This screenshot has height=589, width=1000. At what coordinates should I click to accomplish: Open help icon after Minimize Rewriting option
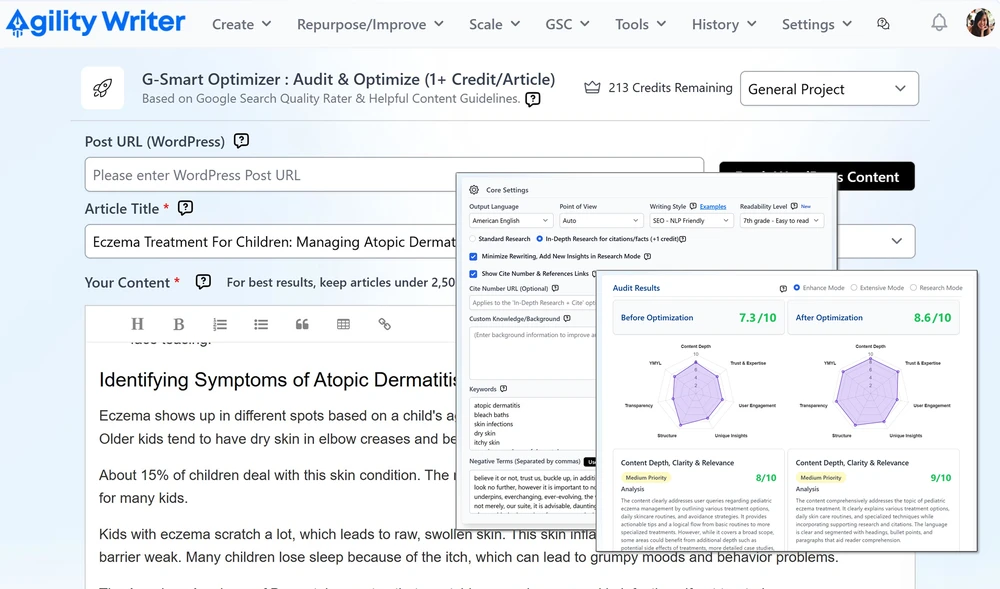647,256
